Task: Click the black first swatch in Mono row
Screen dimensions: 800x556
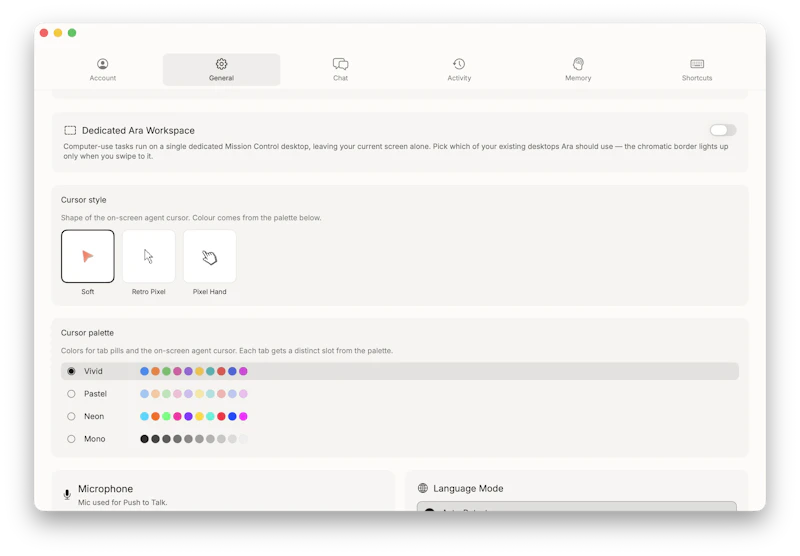Action: pyautogui.click(x=144, y=439)
